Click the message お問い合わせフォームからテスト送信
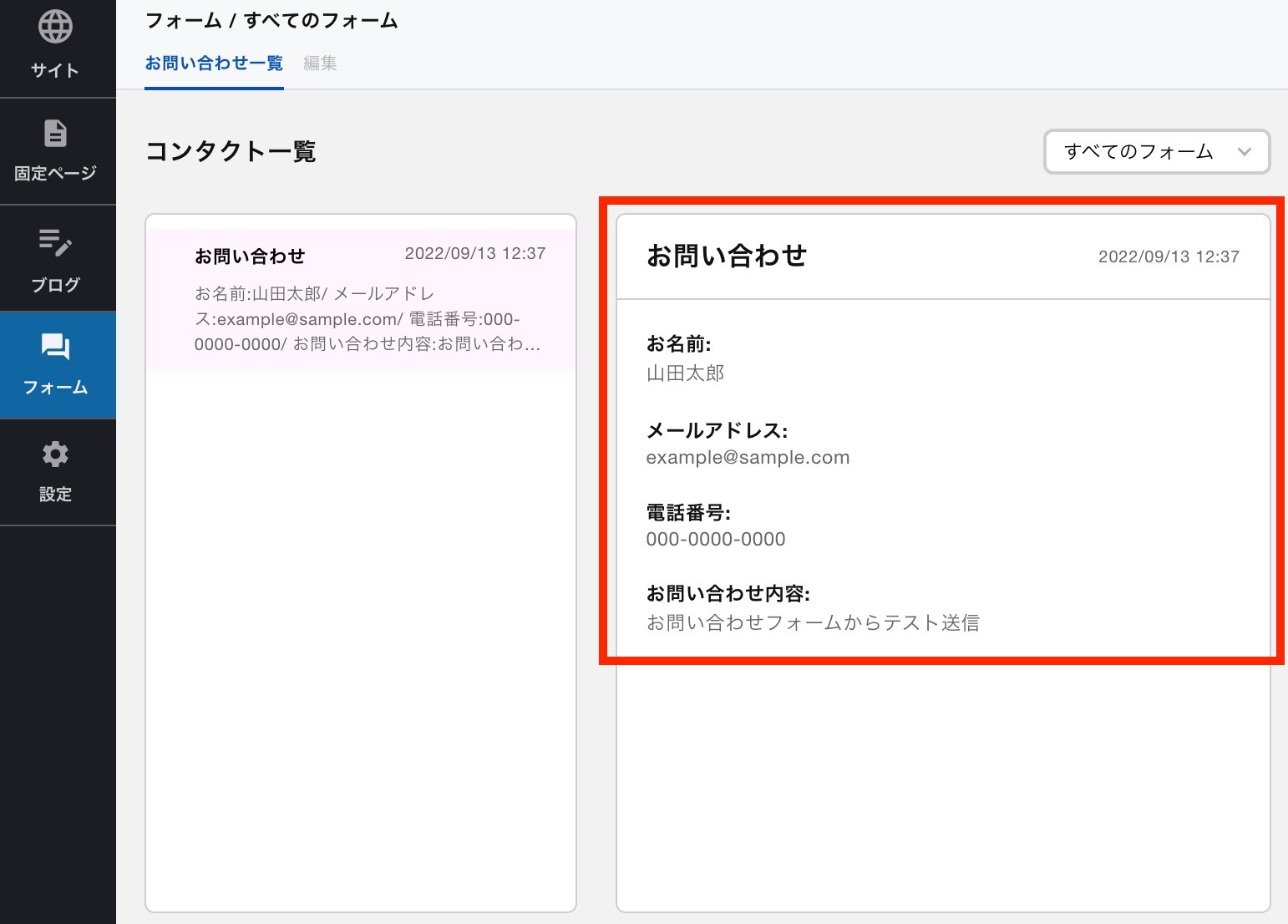The image size is (1288, 924). [813, 622]
